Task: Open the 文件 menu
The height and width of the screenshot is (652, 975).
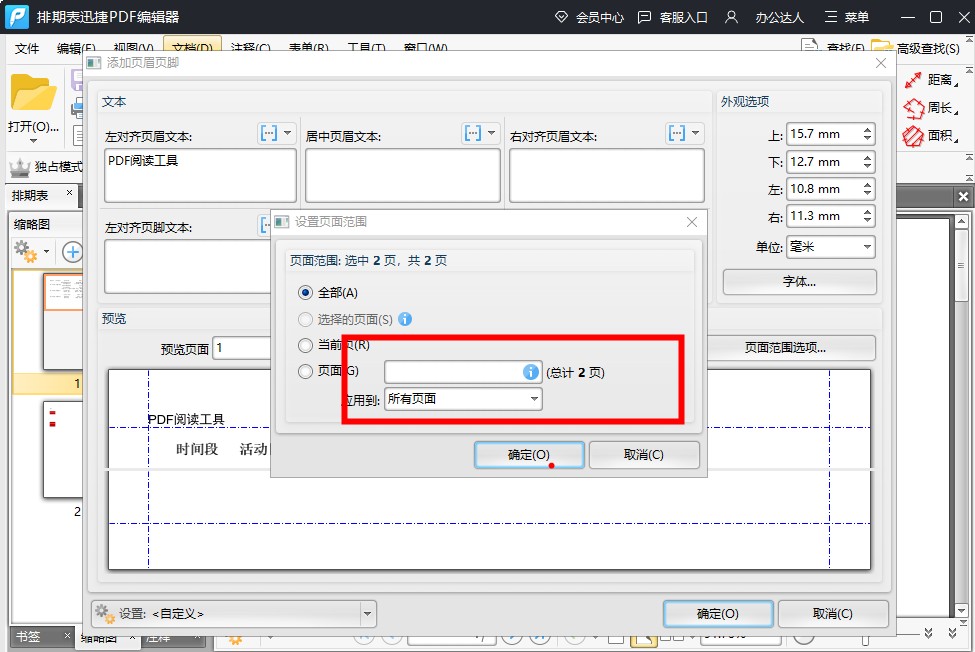Action: 27,48
